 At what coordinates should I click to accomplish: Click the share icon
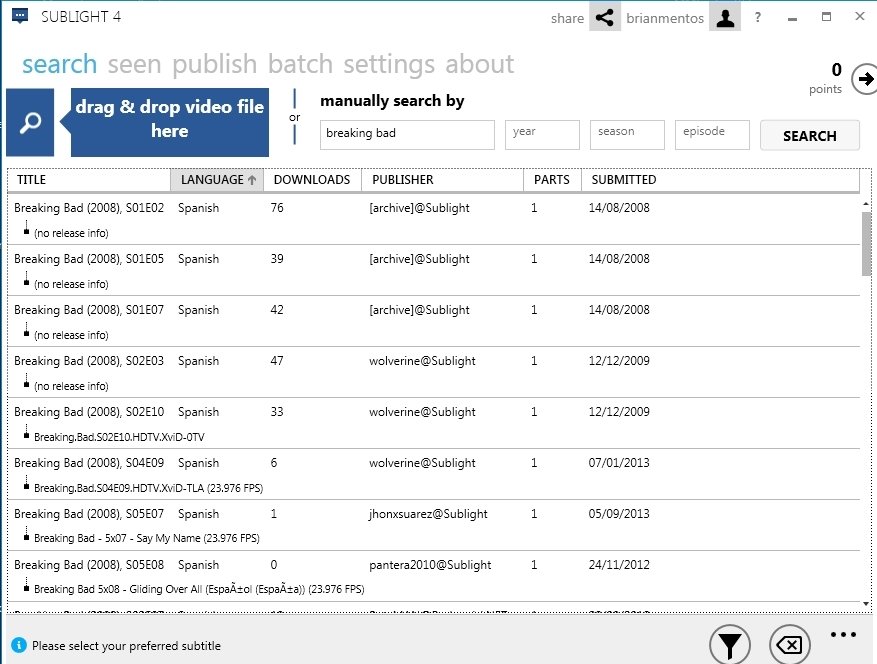coord(605,17)
